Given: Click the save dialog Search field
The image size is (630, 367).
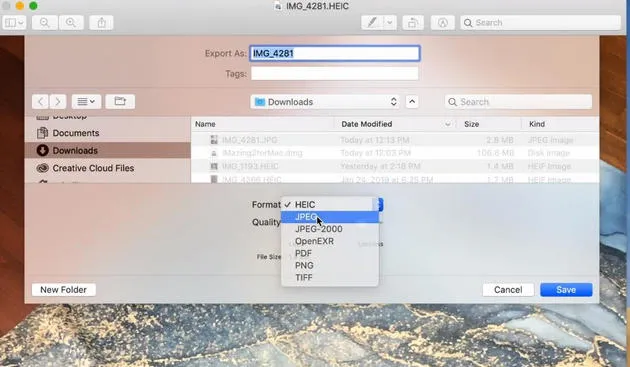Looking at the screenshot, I should point(518,102).
